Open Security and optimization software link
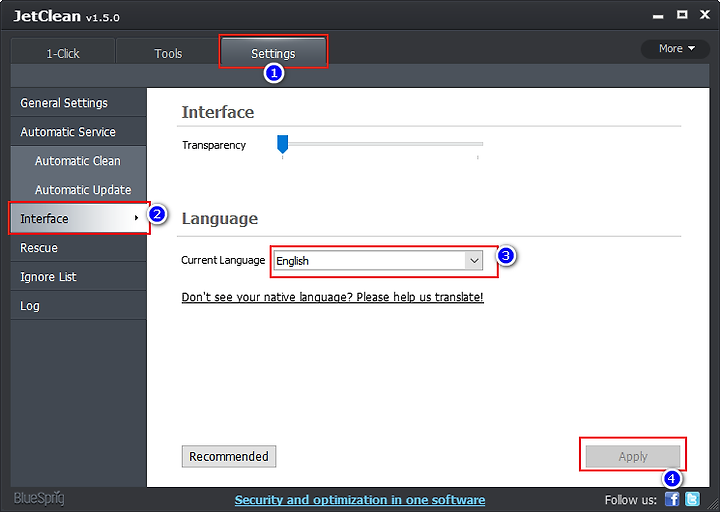 (x=360, y=500)
